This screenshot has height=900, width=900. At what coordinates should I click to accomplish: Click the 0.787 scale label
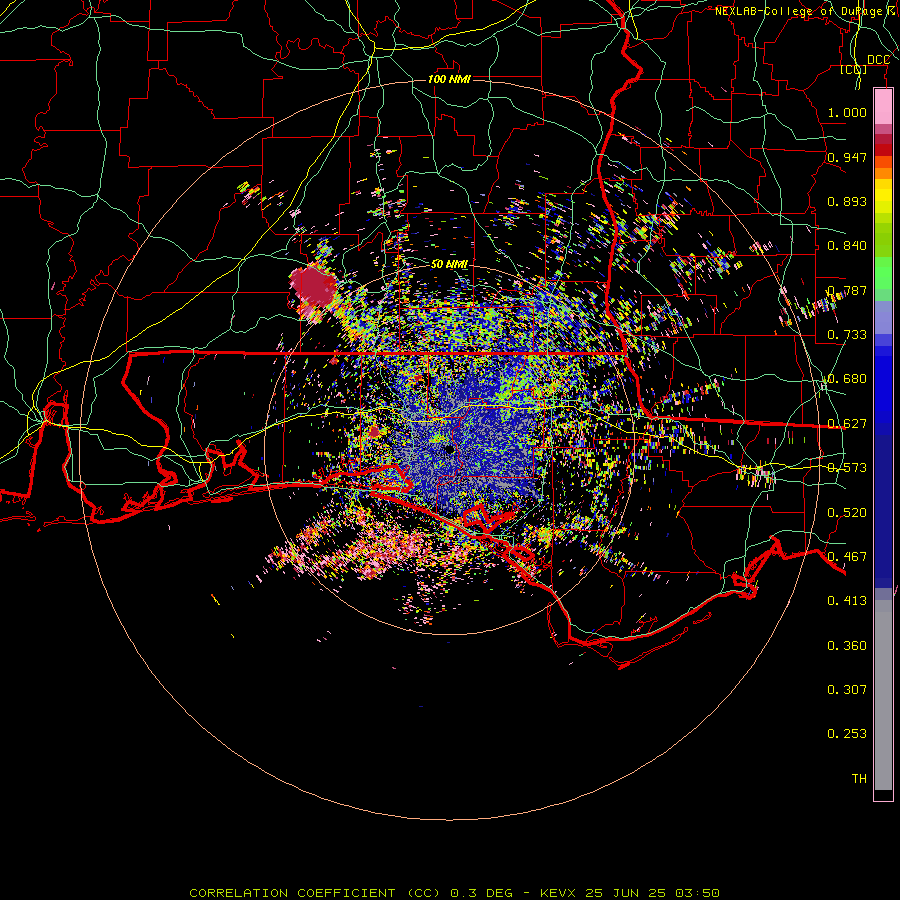tap(847, 290)
